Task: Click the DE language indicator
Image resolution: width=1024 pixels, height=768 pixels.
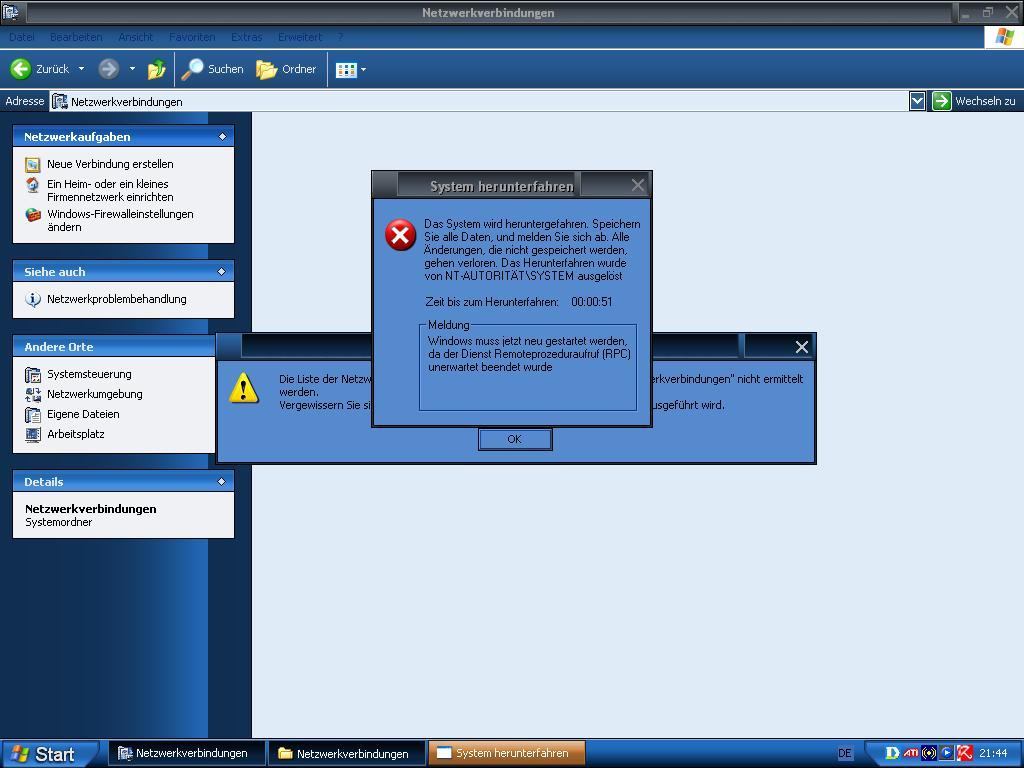Action: [844, 754]
